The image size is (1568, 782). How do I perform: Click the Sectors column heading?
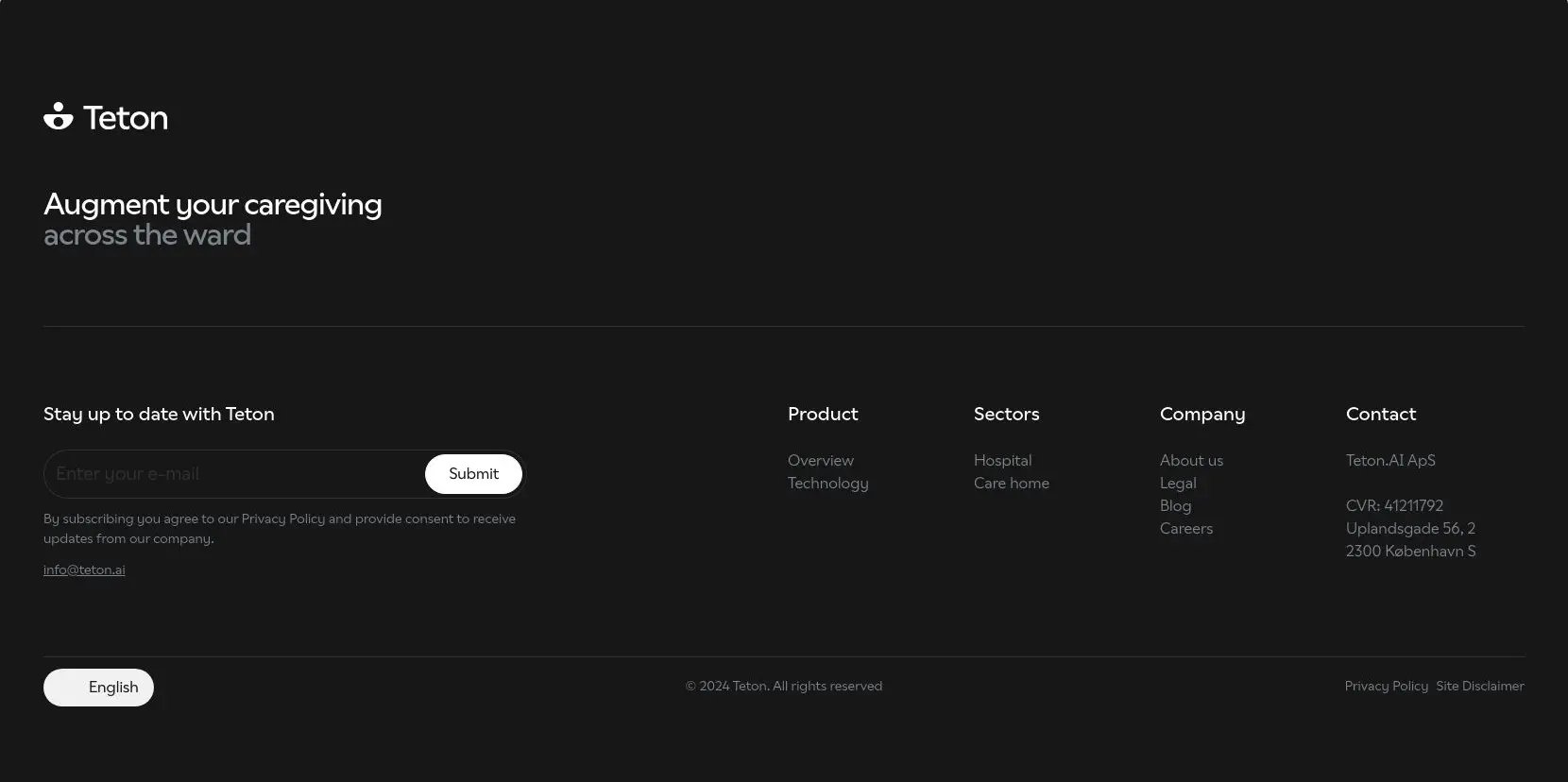[1006, 414]
